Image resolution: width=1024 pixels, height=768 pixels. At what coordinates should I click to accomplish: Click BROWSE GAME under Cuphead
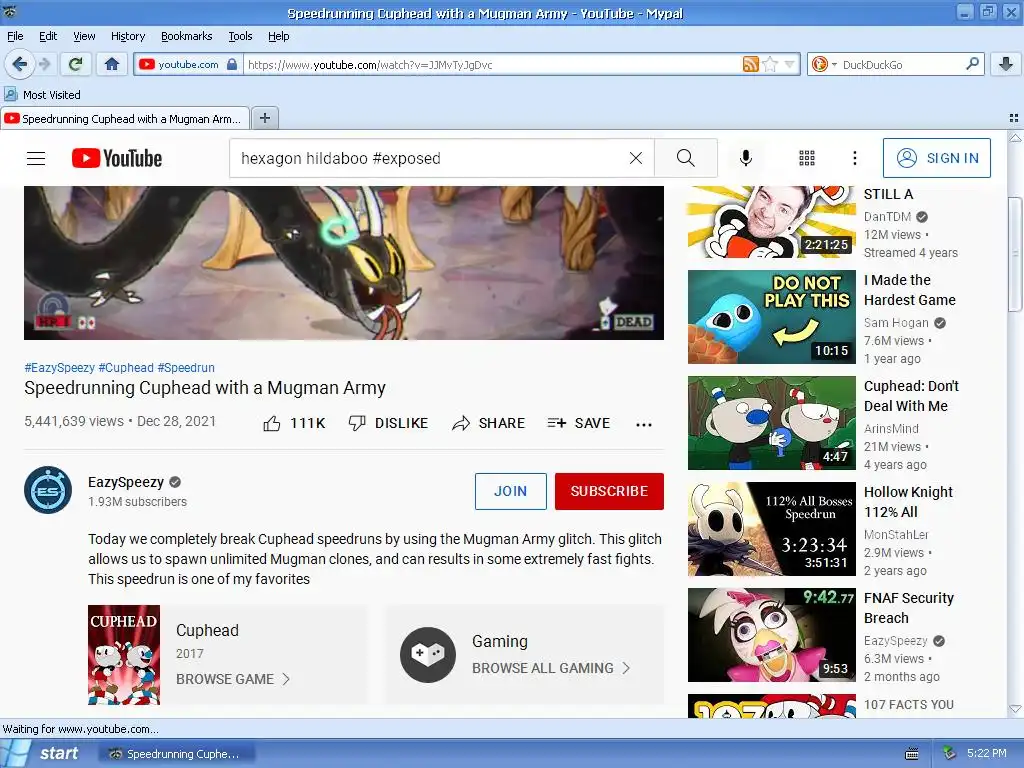232,679
